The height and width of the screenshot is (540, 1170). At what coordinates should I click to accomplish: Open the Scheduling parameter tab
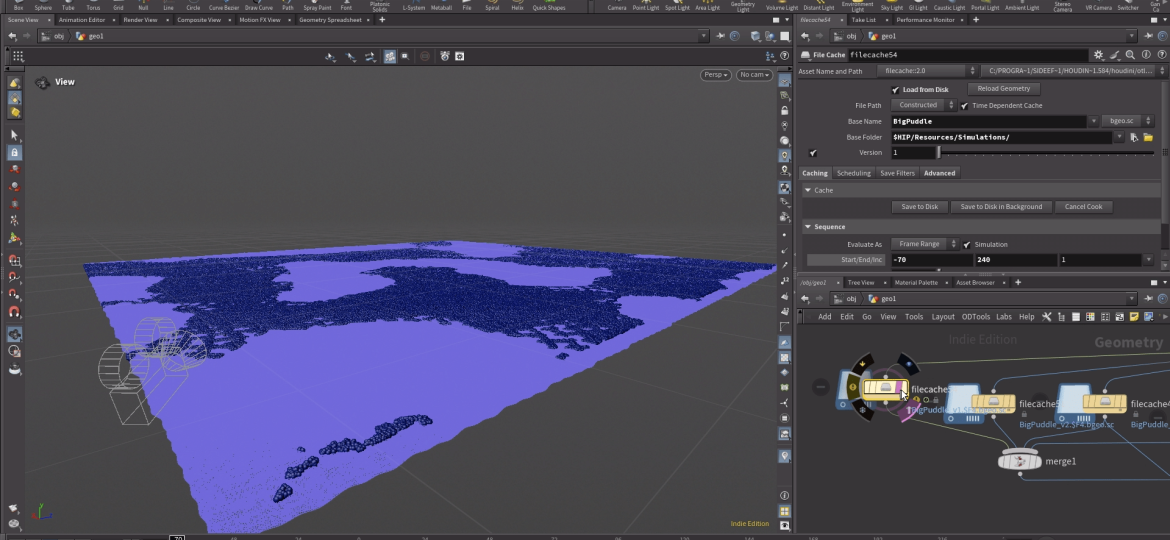853,173
